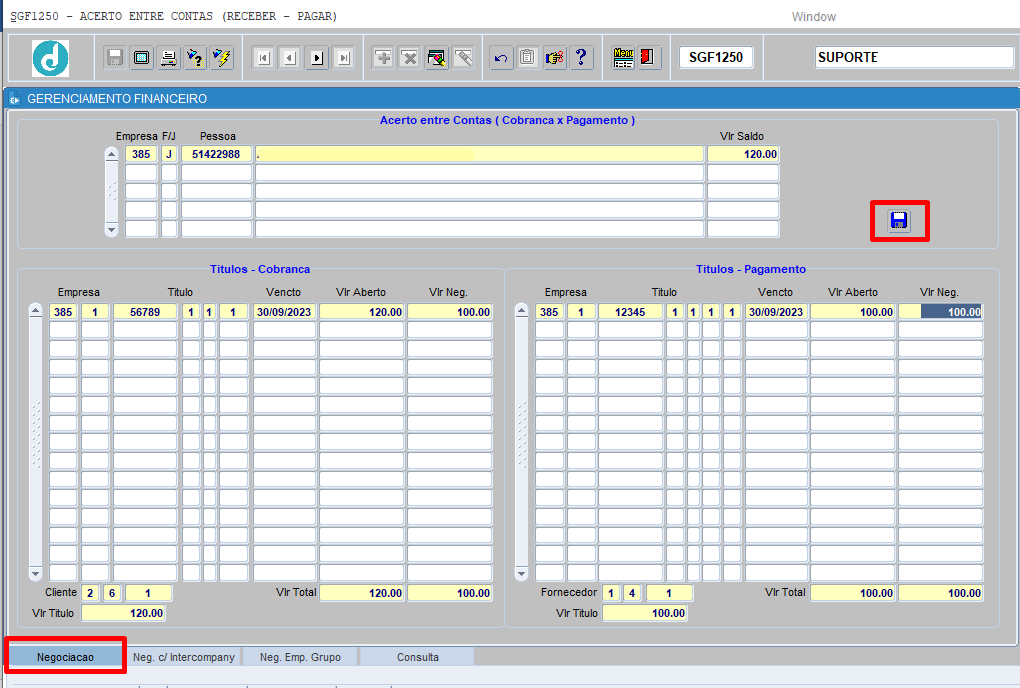Click Cobranca Vencto field 30/09/2023
The height and width of the screenshot is (688, 1020).
[284, 312]
